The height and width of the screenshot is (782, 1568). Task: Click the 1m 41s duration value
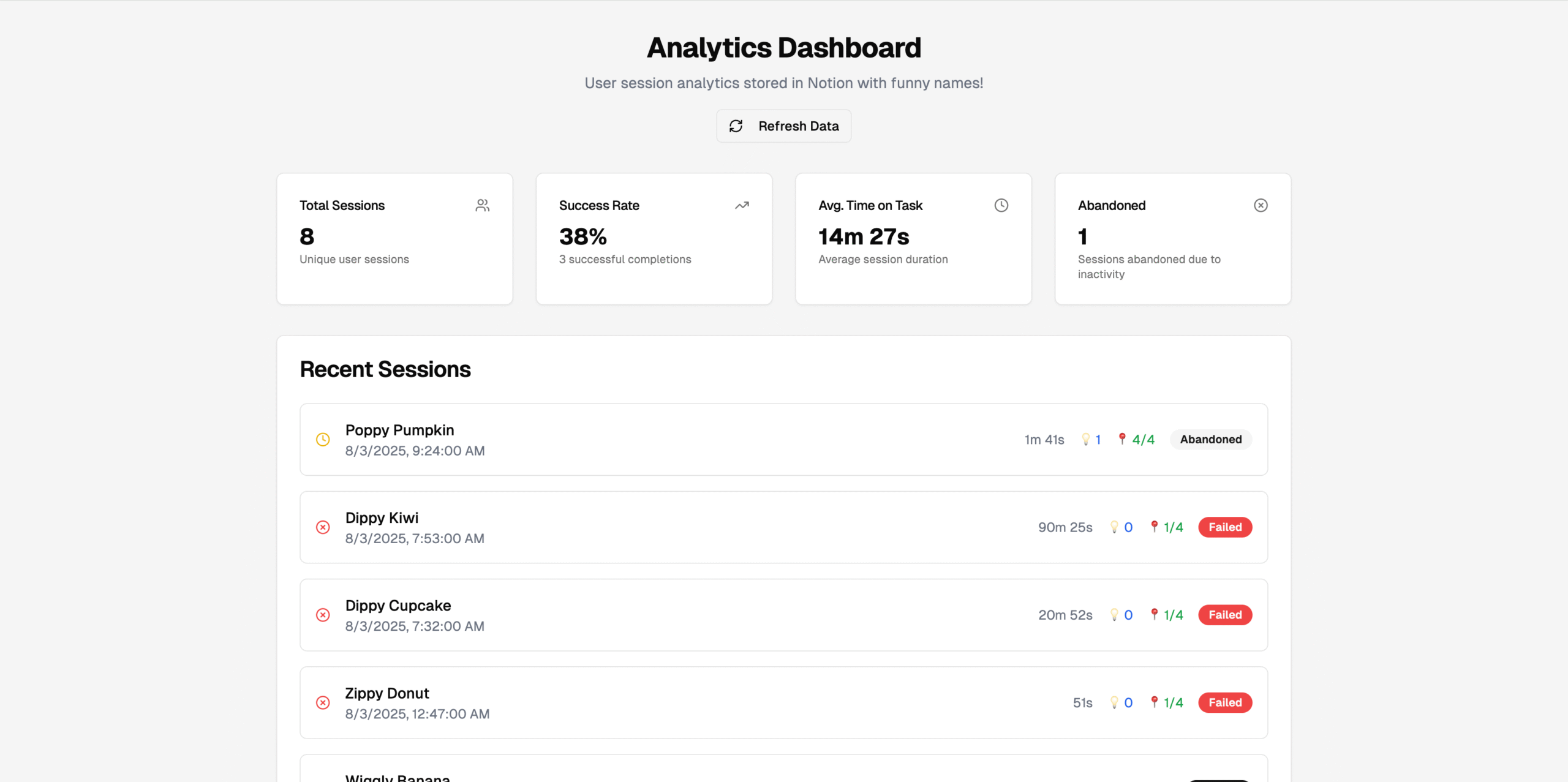click(x=1044, y=440)
